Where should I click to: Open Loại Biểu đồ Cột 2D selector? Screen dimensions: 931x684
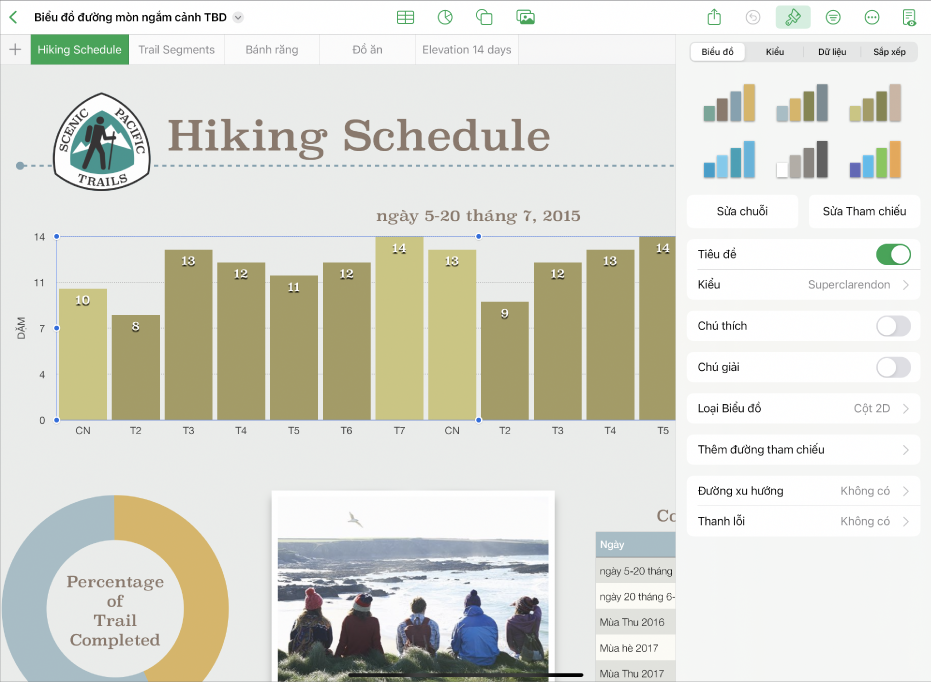(803, 408)
